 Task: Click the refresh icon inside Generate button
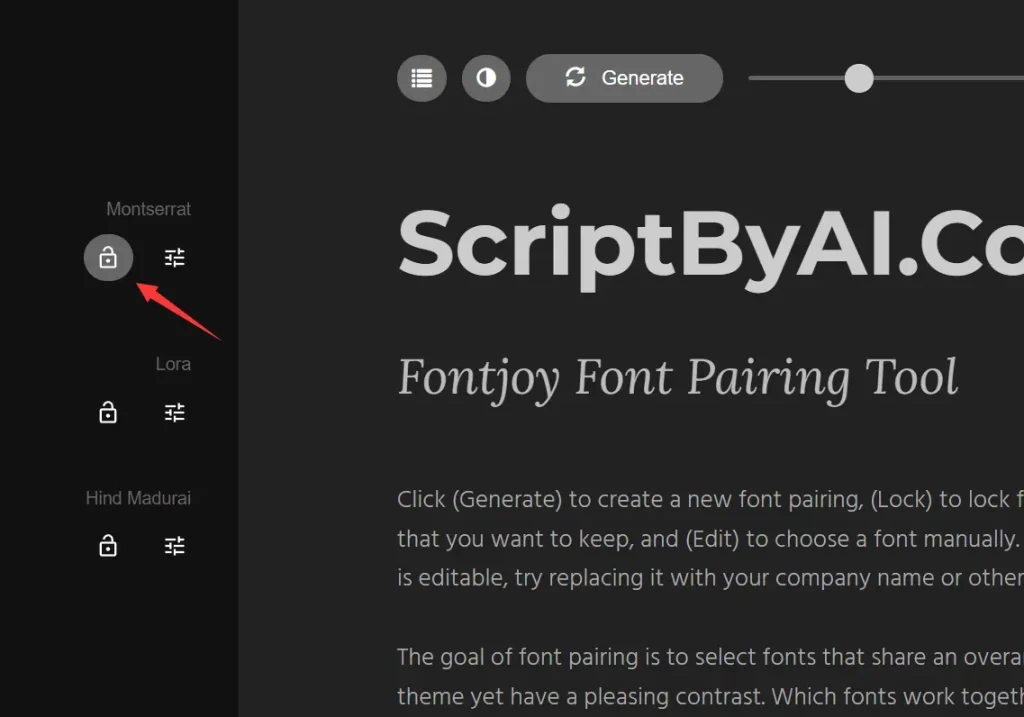575,77
